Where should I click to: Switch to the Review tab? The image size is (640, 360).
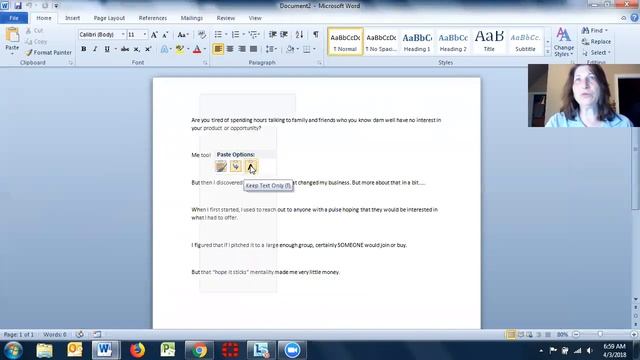225,18
